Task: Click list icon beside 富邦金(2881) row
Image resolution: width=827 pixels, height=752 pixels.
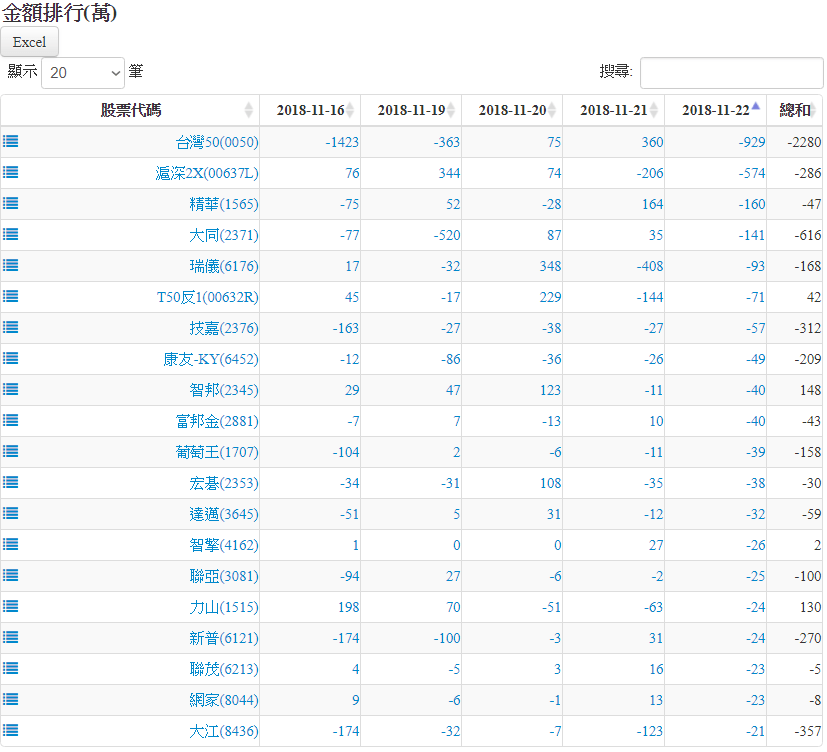Action: coord(10,421)
